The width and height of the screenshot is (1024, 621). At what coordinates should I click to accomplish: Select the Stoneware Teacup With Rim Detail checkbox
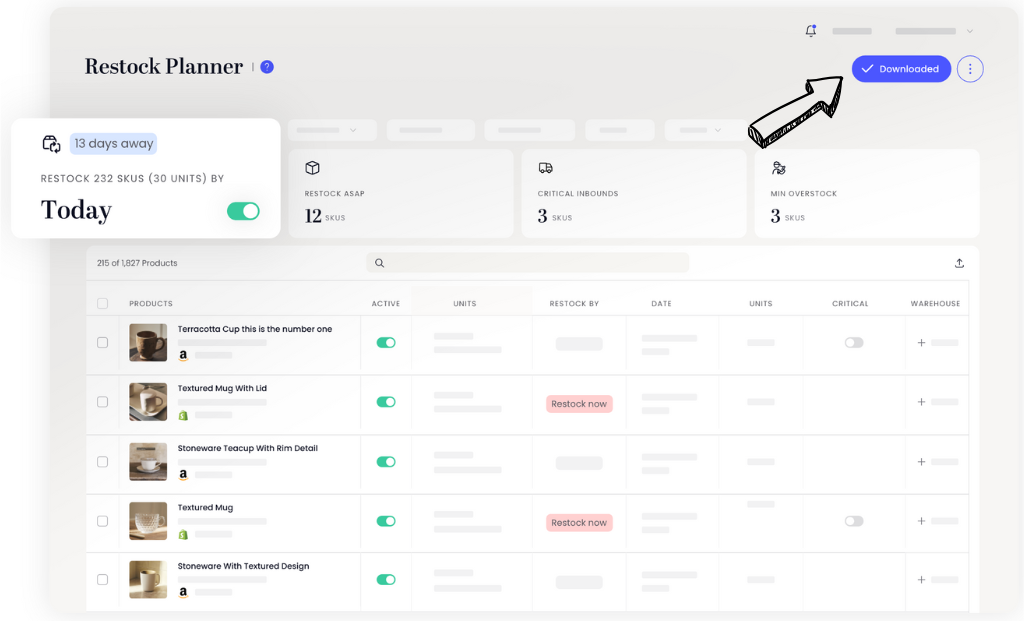(x=102, y=462)
